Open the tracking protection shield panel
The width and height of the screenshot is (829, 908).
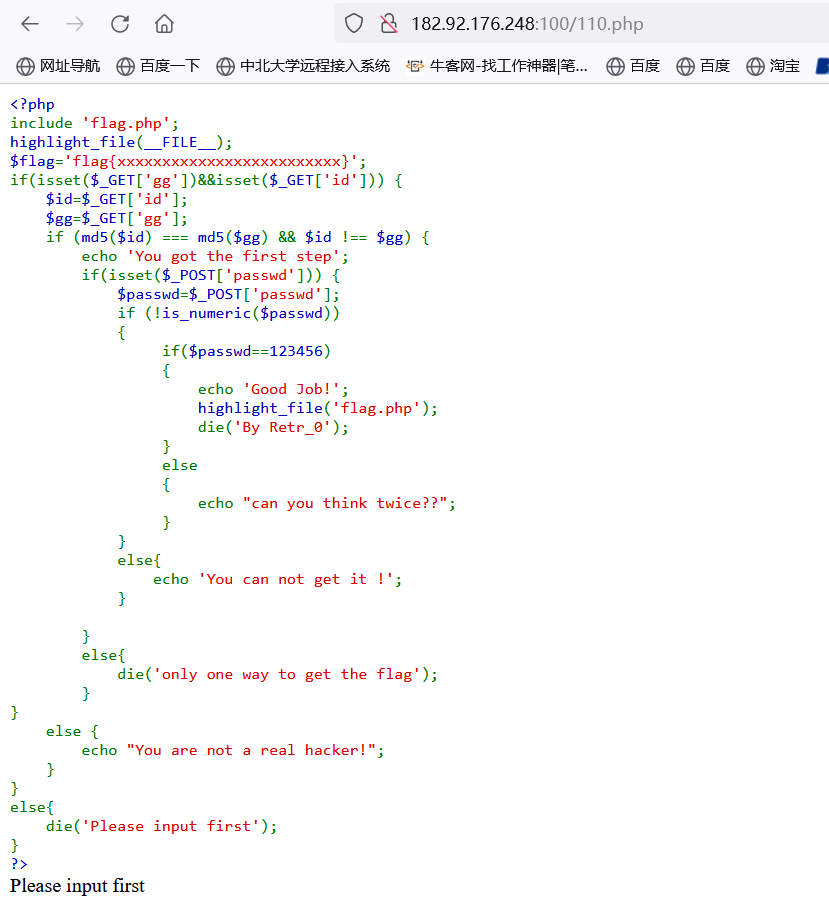[x=354, y=24]
